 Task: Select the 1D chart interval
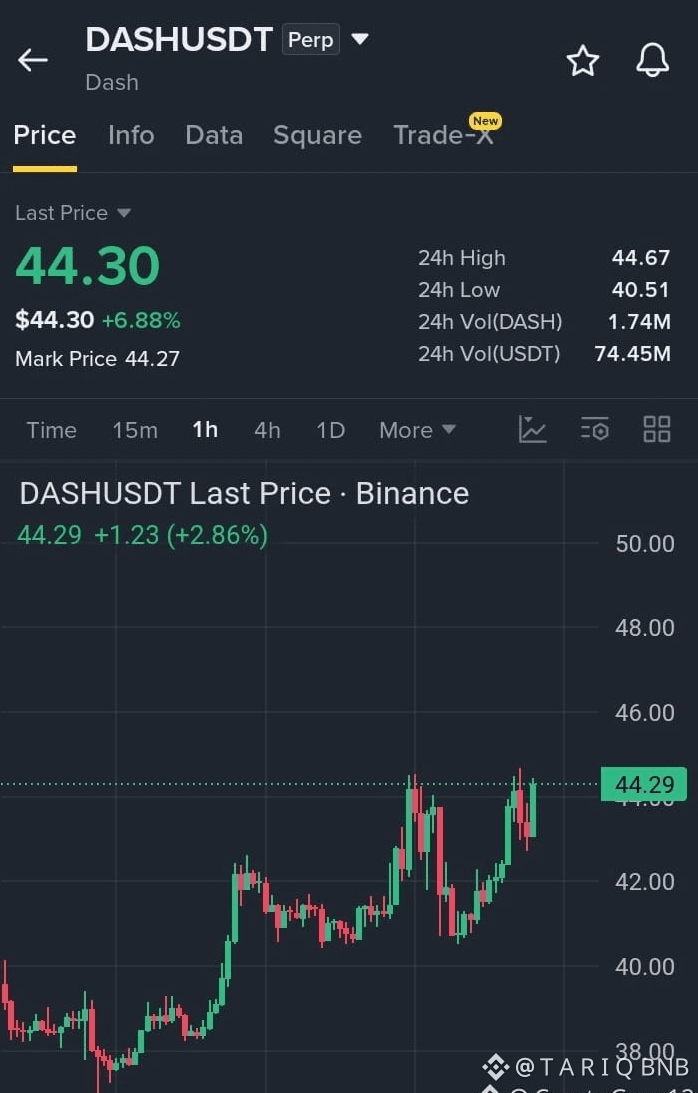click(x=331, y=430)
